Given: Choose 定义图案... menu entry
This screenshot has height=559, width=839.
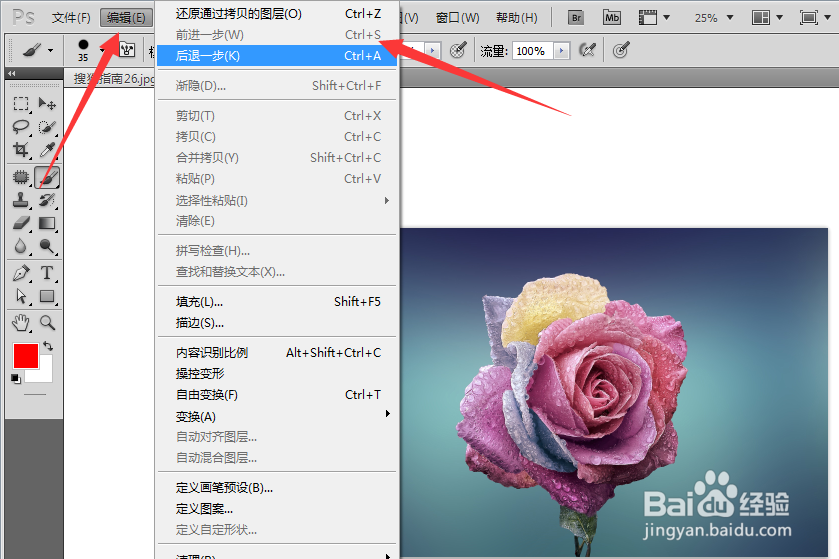Looking at the screenshot, I should 277,509.
